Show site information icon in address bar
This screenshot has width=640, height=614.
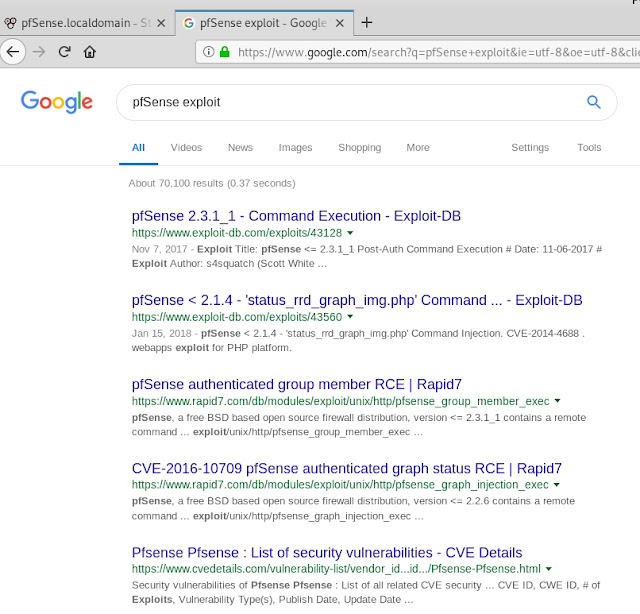[x=209, y=52]
